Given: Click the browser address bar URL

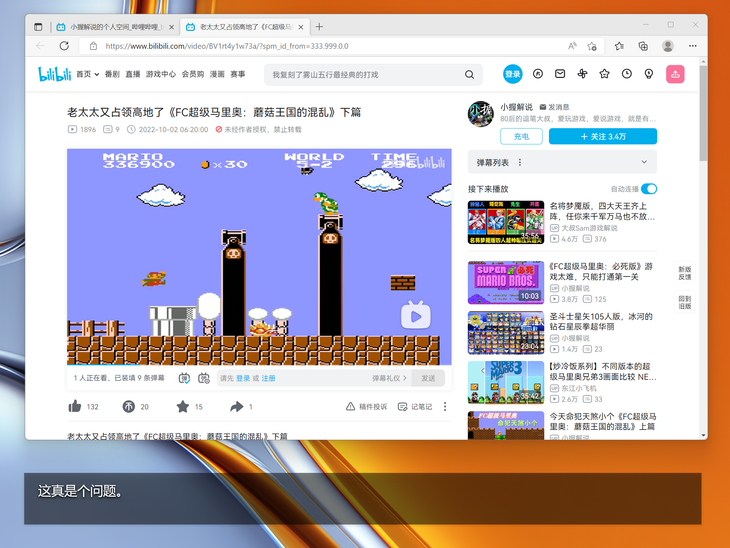Looking at the screenshot, I should [x=227, y=46].
